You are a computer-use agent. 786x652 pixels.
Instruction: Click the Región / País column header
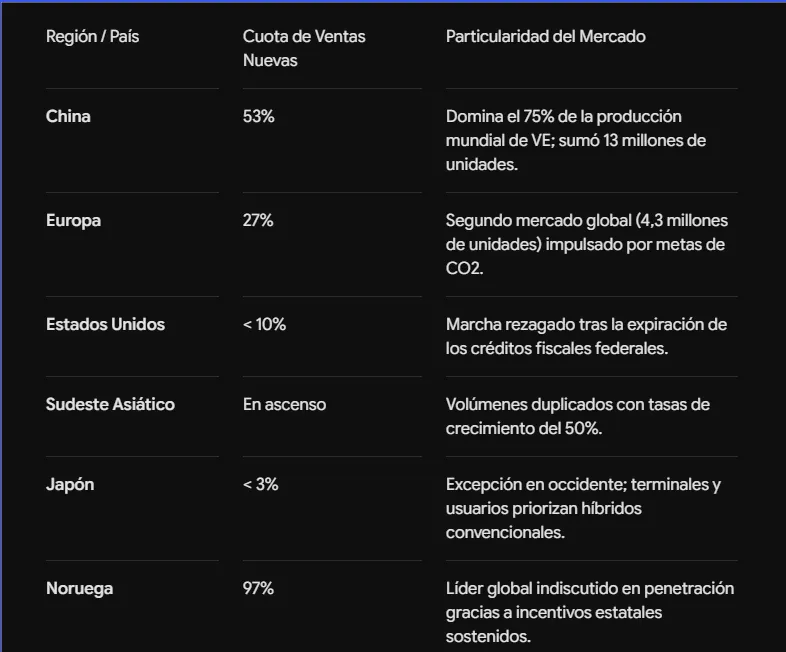point(92,37)
